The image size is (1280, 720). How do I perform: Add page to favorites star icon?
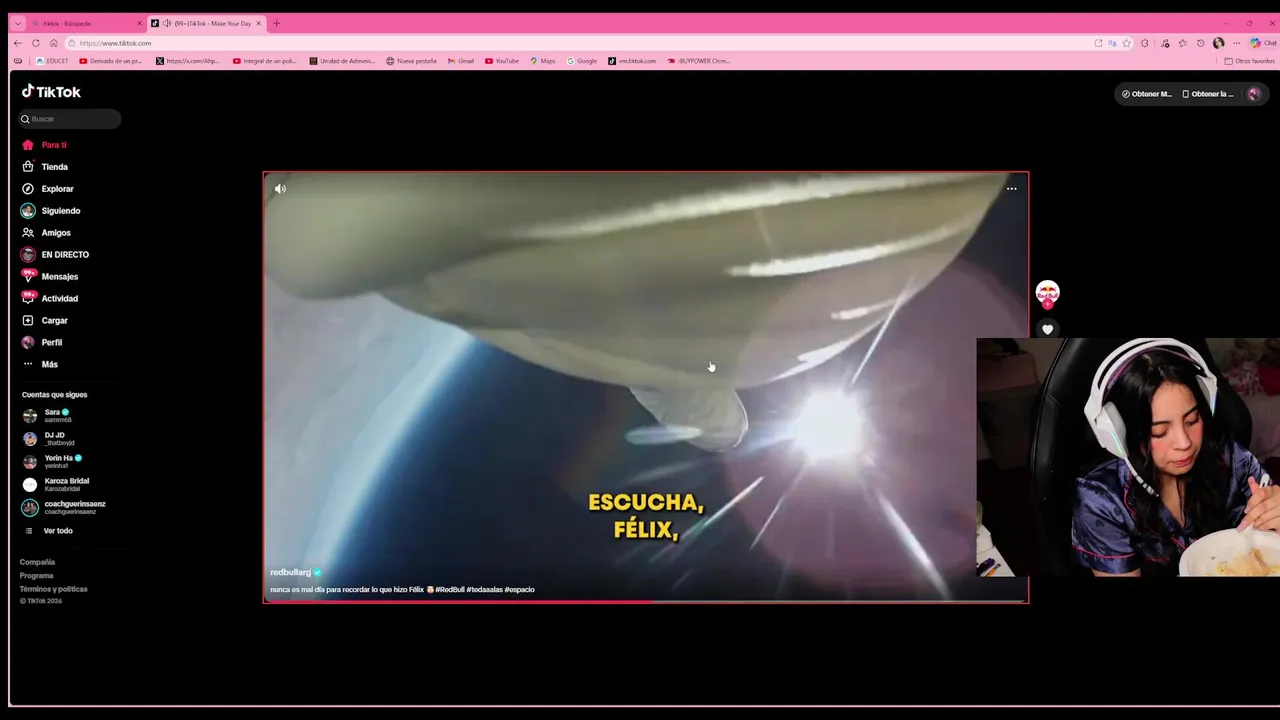1126,43
